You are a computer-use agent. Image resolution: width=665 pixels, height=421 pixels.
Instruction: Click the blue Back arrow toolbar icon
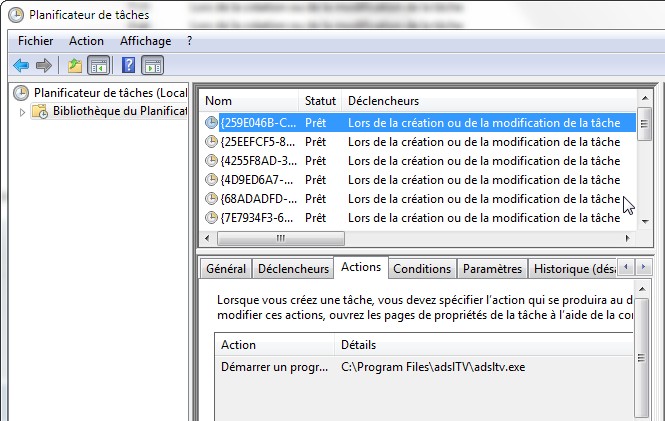(x=21, y=66)
